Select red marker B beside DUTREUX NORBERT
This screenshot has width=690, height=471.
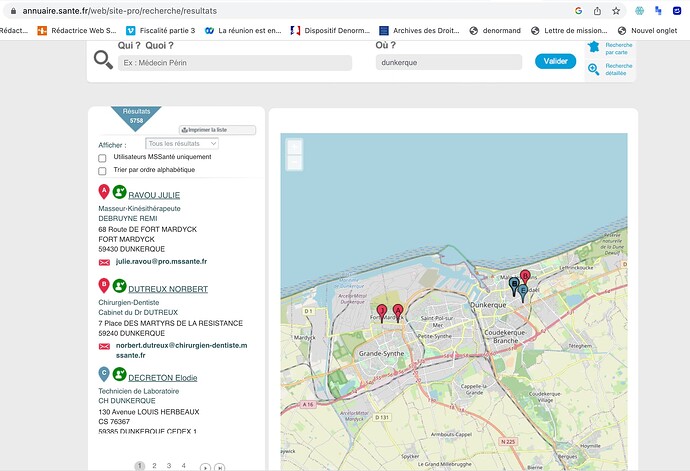pyautogui.click(x=104, y=286)
